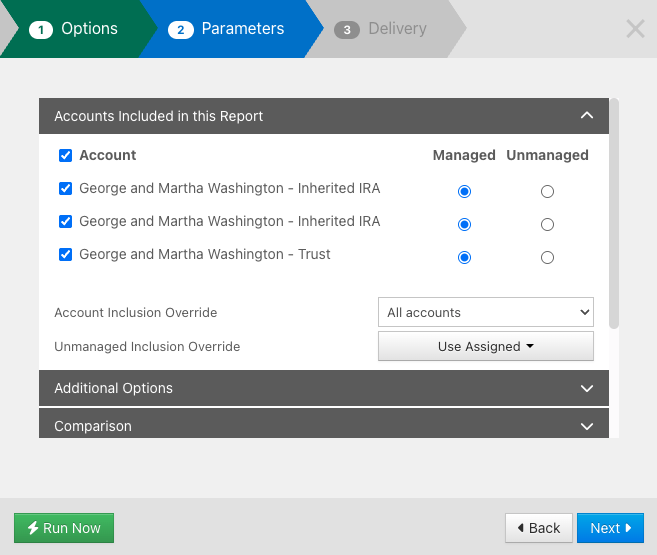Viewport: 657px width, 555px height.
Task: Set the Trust account to Unmanaged
Action: (547, 257)
